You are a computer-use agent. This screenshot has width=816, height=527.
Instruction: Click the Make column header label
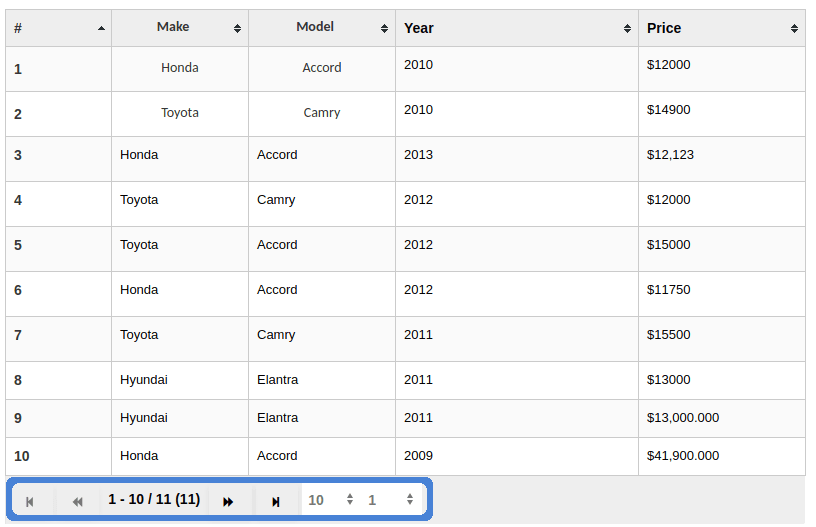point(173,27)
